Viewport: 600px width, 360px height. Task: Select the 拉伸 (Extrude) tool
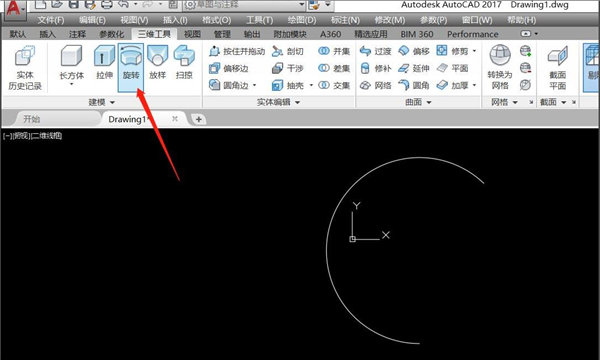click(x=104, y=63)
